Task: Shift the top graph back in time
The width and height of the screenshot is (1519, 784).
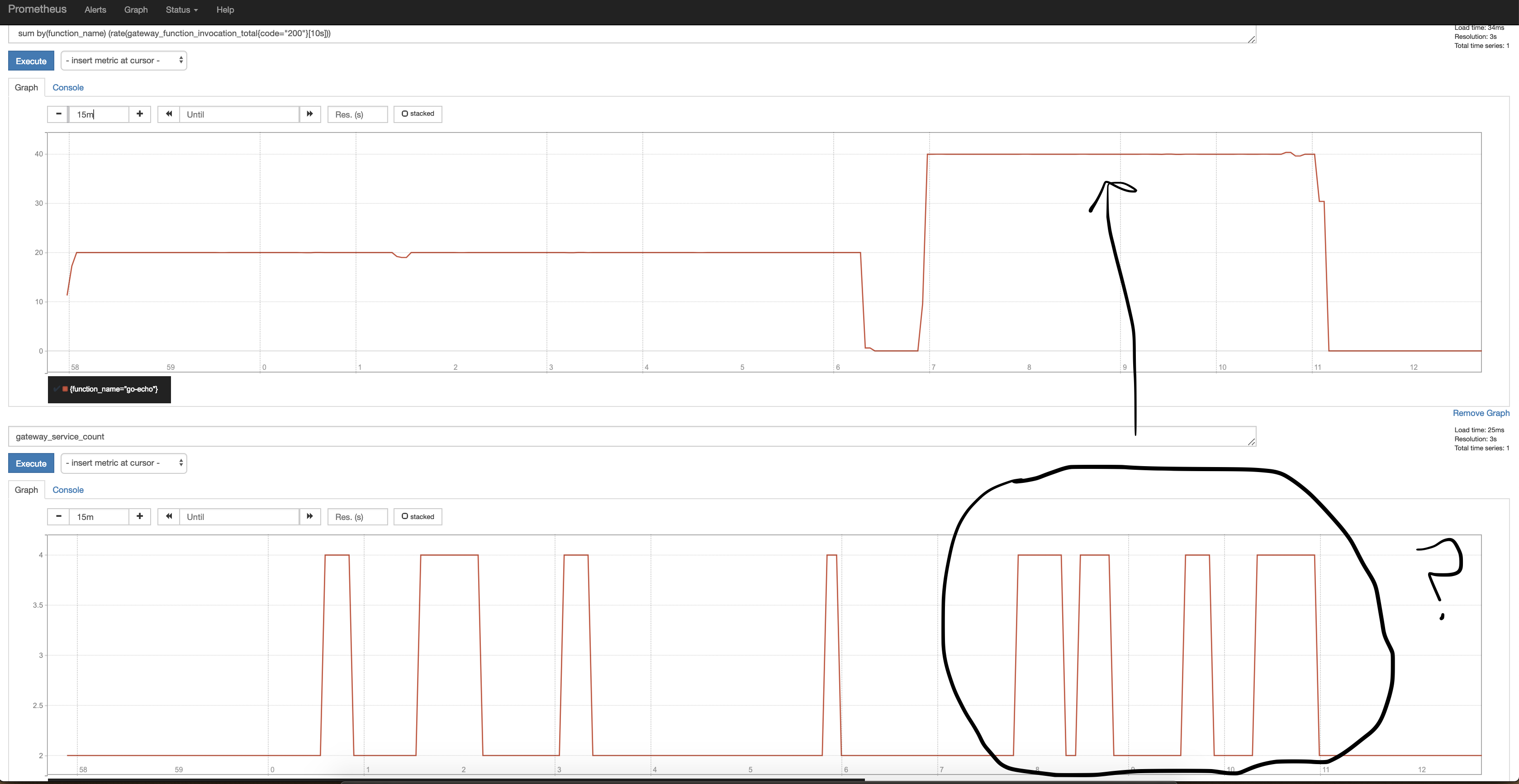Action: (169, 114)
